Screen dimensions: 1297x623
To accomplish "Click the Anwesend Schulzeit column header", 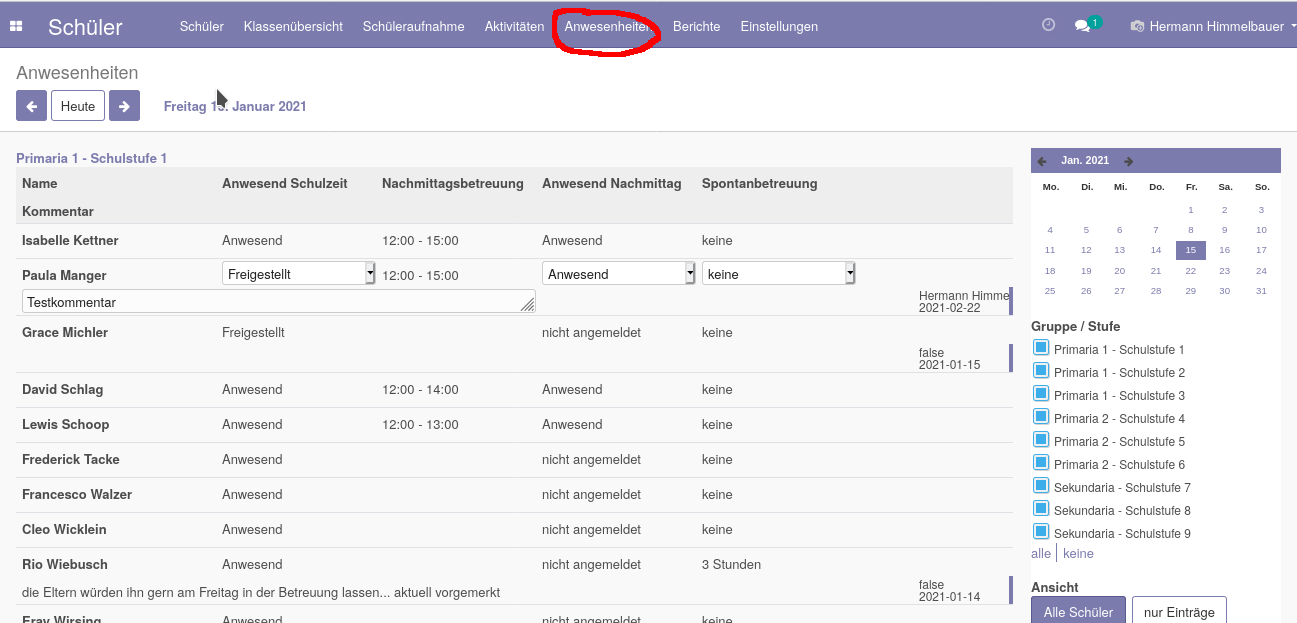I will (285, 184).
